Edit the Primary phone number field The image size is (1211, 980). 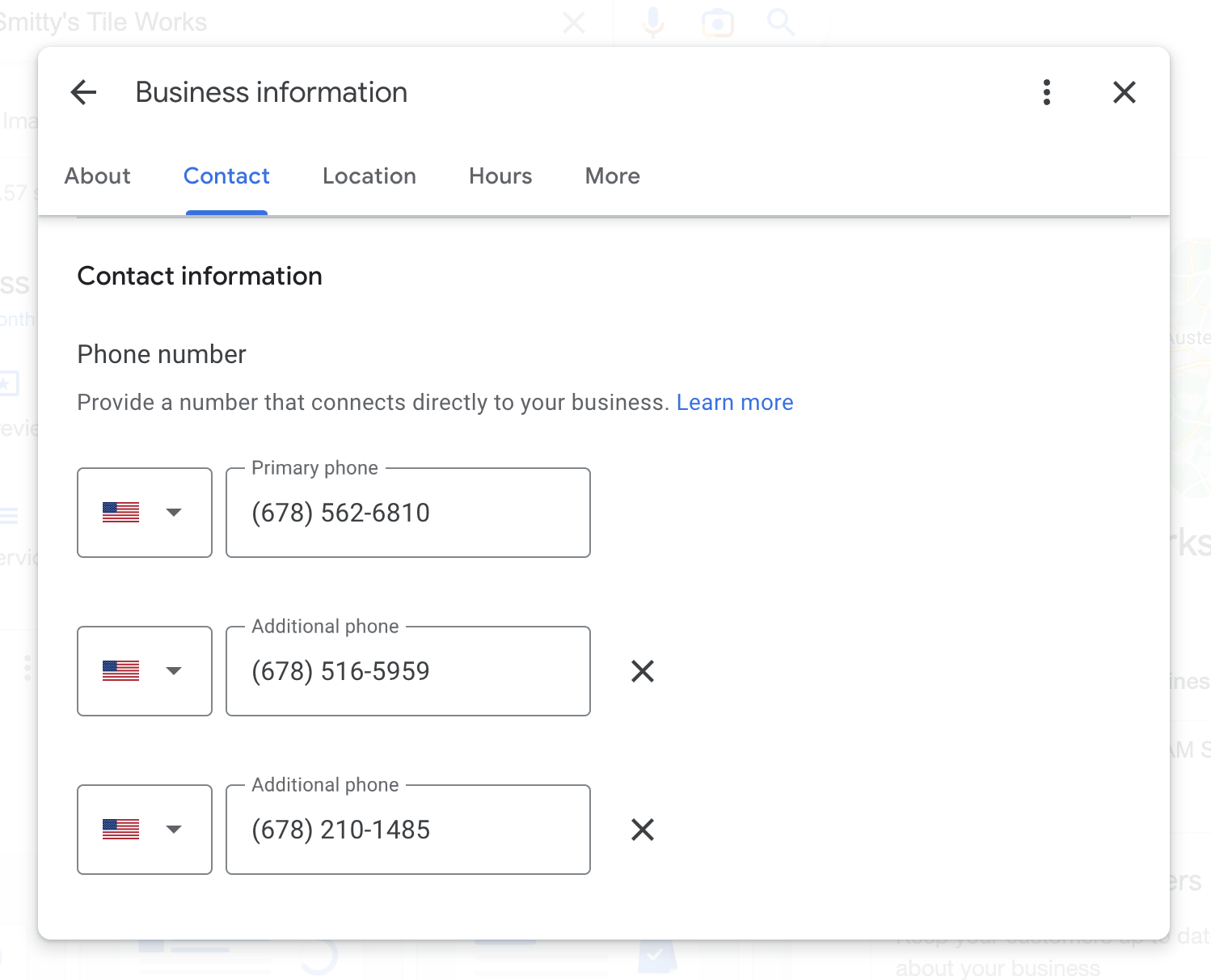408,513
